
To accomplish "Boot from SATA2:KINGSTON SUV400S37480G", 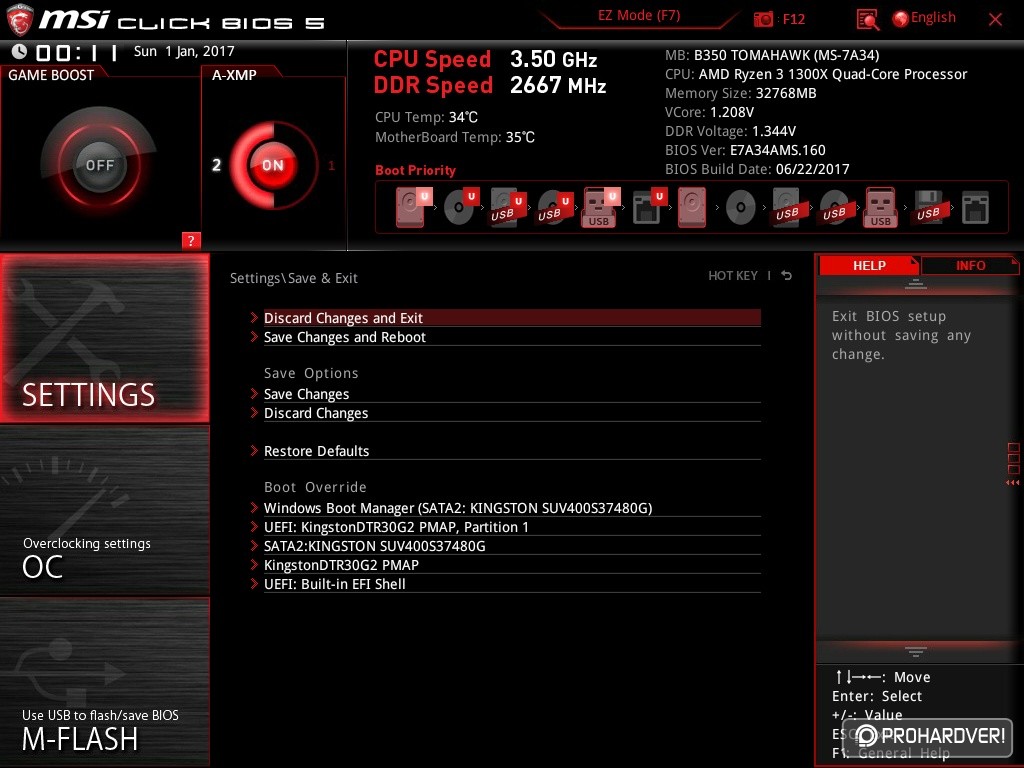I will (512, 546).
